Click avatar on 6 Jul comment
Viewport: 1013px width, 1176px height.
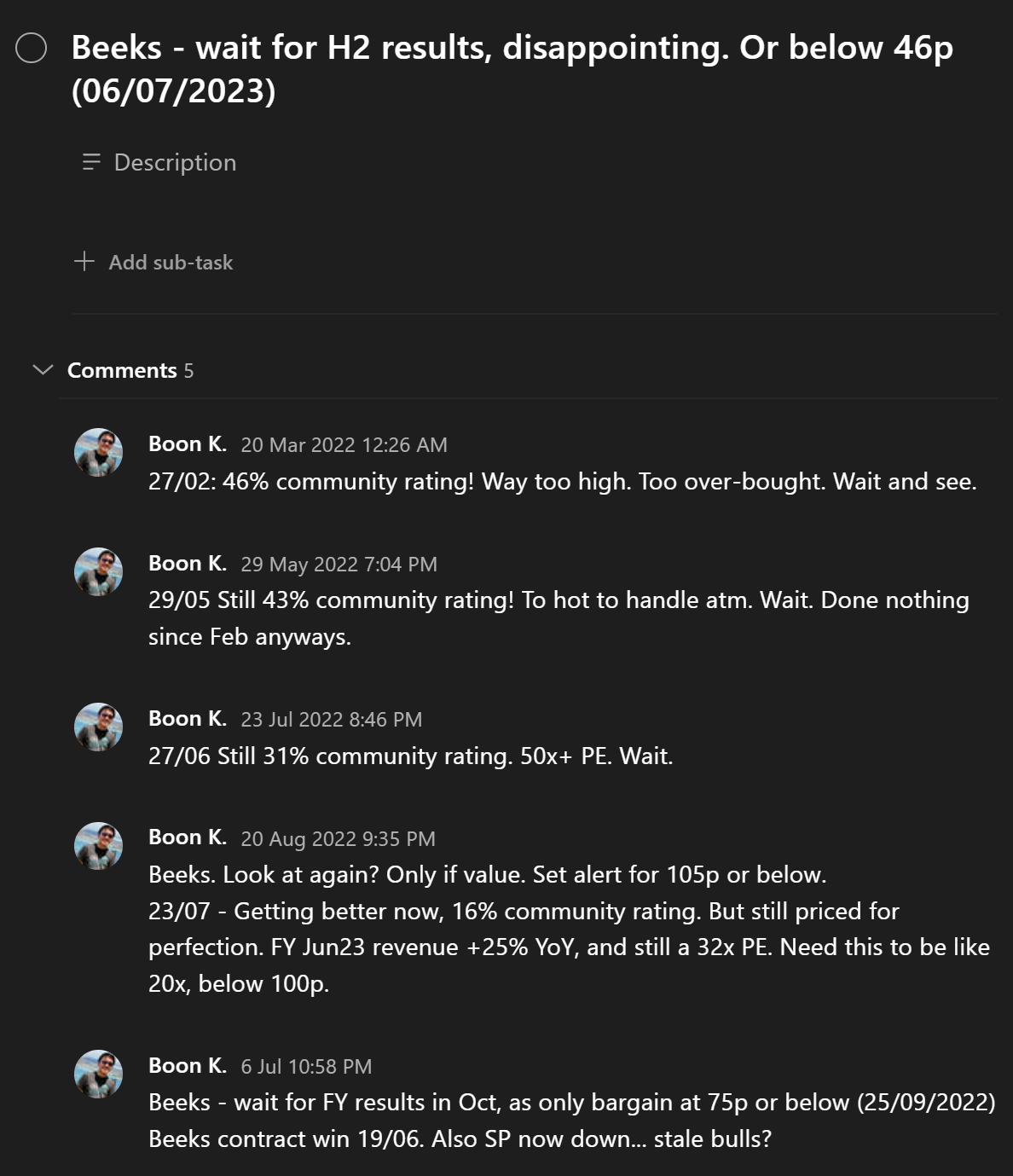[99, 1074]
